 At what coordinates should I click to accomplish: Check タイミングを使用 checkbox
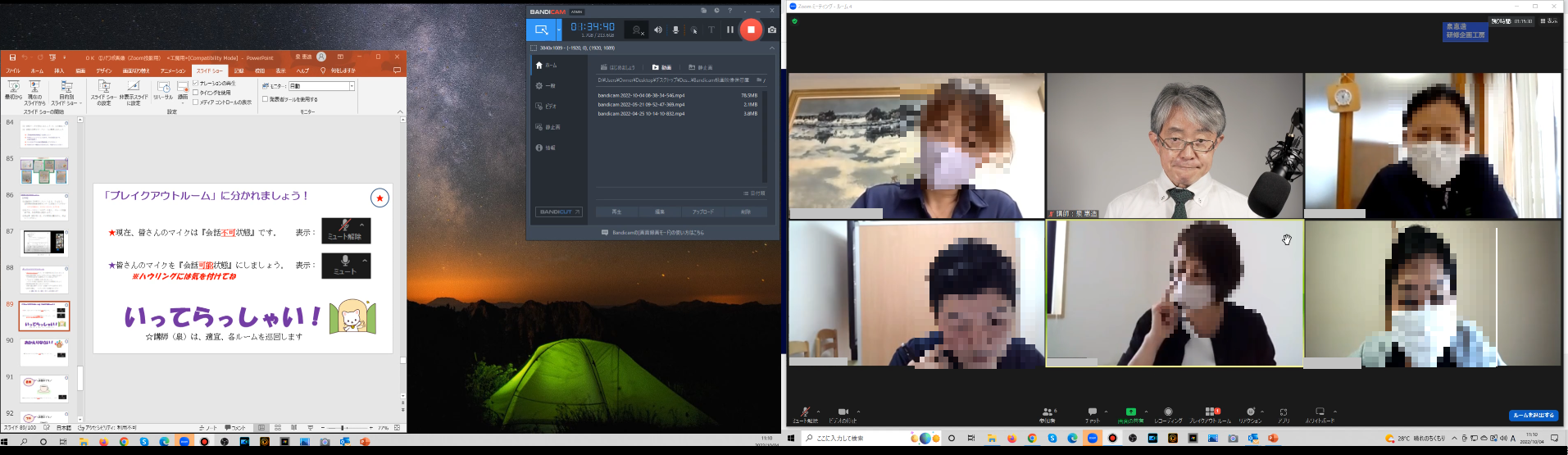point(195,93)
